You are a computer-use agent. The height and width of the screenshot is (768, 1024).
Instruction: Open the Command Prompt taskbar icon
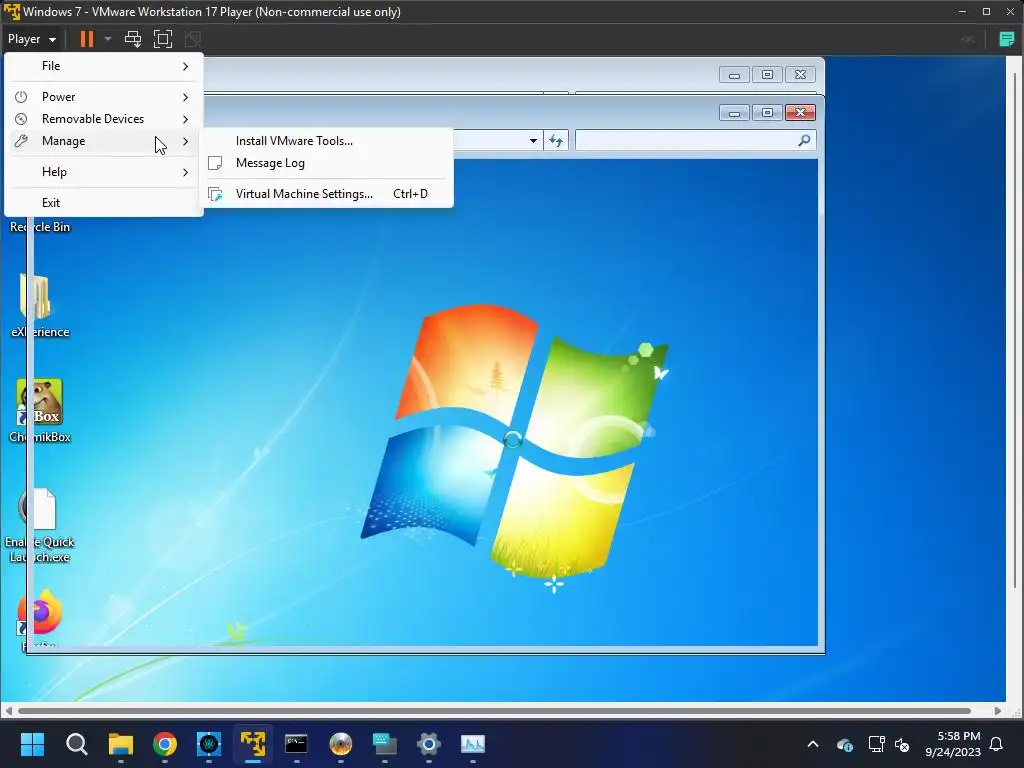[x=296, y=744]
